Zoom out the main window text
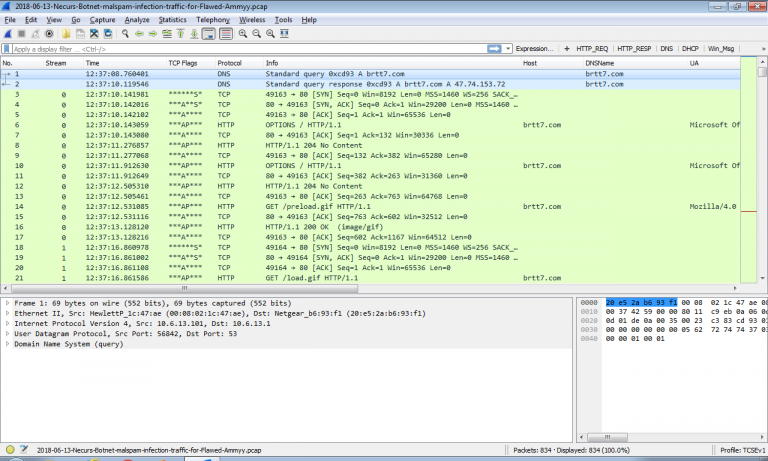Viewport: 768px width, 461px height. pyautogui.click(x=257, y=34)
